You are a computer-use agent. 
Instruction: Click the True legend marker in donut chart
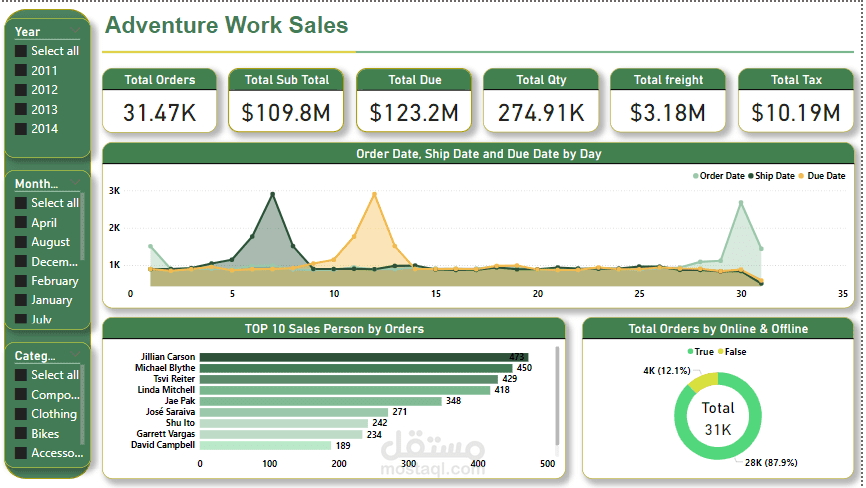690,352
